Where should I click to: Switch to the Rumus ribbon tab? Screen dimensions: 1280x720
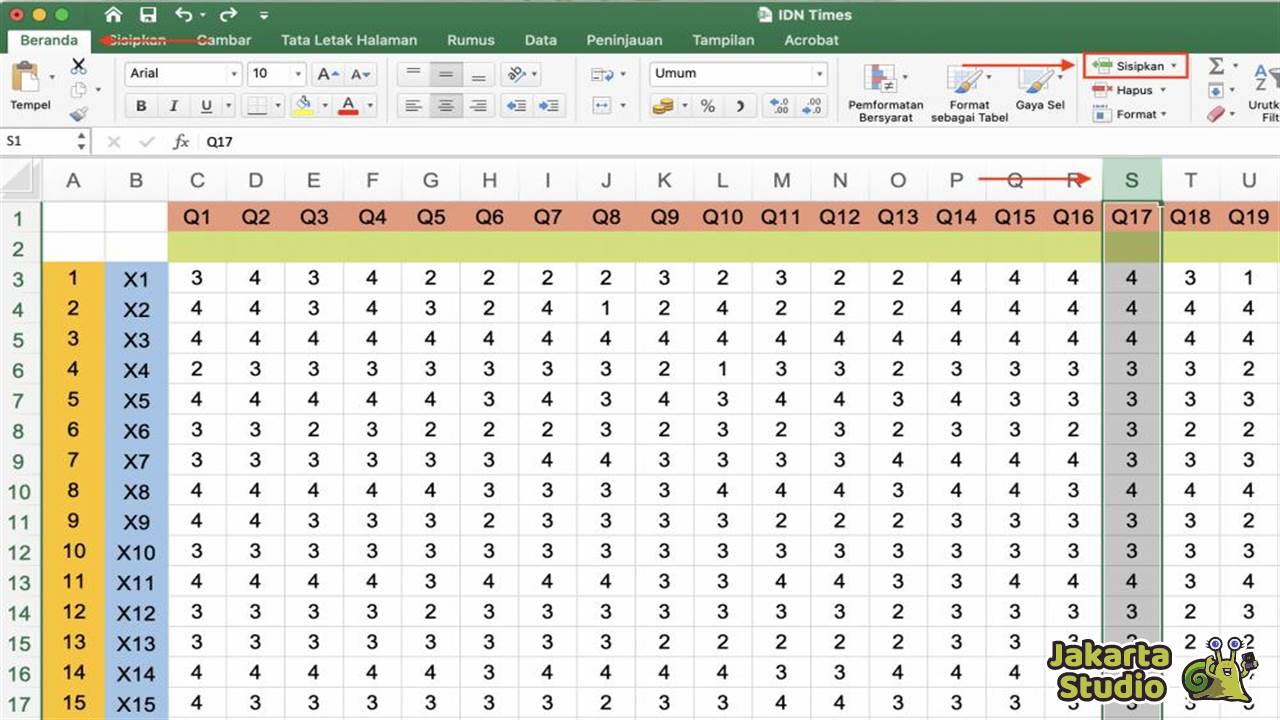pyautogui.click(x=470, y=40)
